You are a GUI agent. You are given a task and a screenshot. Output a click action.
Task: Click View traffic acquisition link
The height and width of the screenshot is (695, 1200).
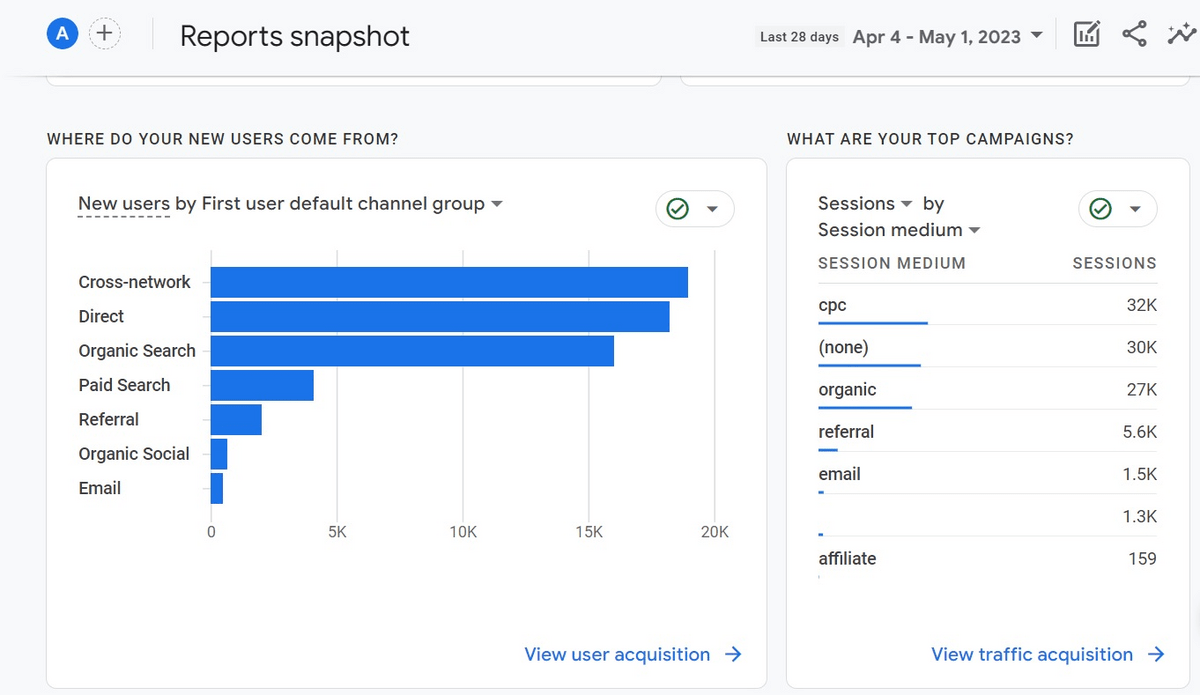click(1032, 654)
